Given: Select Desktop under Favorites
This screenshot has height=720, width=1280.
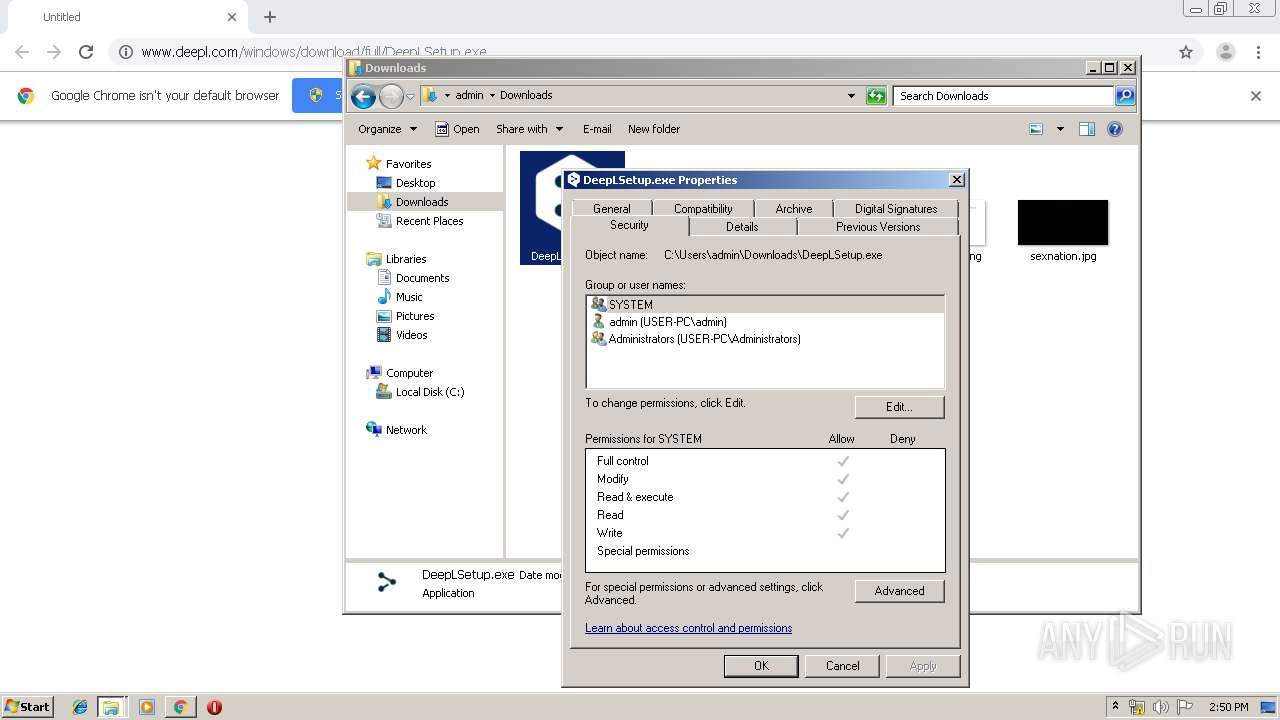Looking at the screenshot, I should pyautogui.click(x=415, y=183).
